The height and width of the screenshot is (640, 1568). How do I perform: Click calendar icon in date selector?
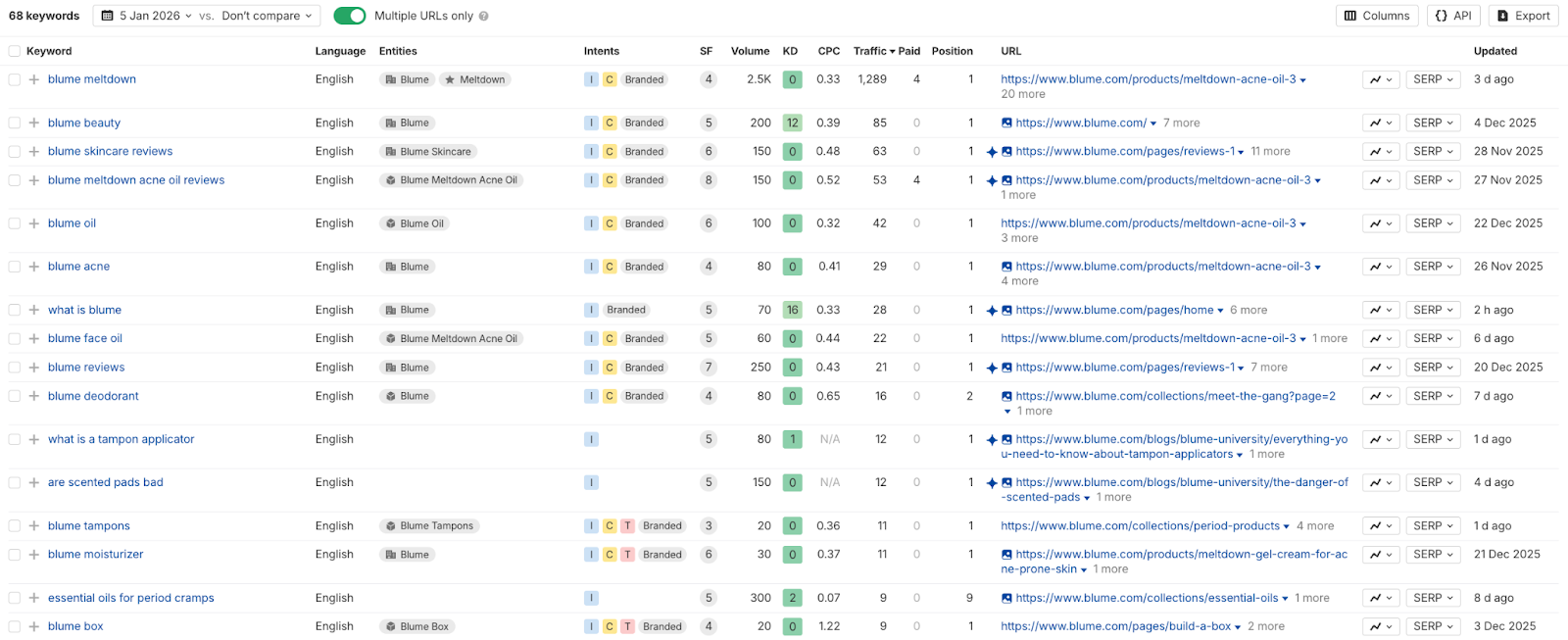[x=108, y=16]
